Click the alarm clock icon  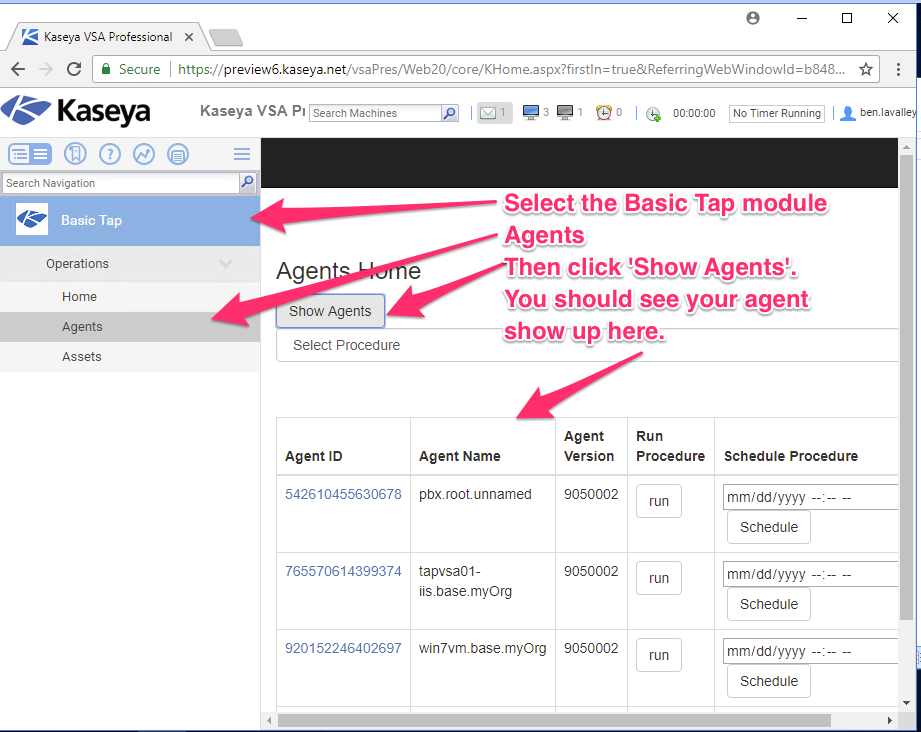(x=604, y=112)
